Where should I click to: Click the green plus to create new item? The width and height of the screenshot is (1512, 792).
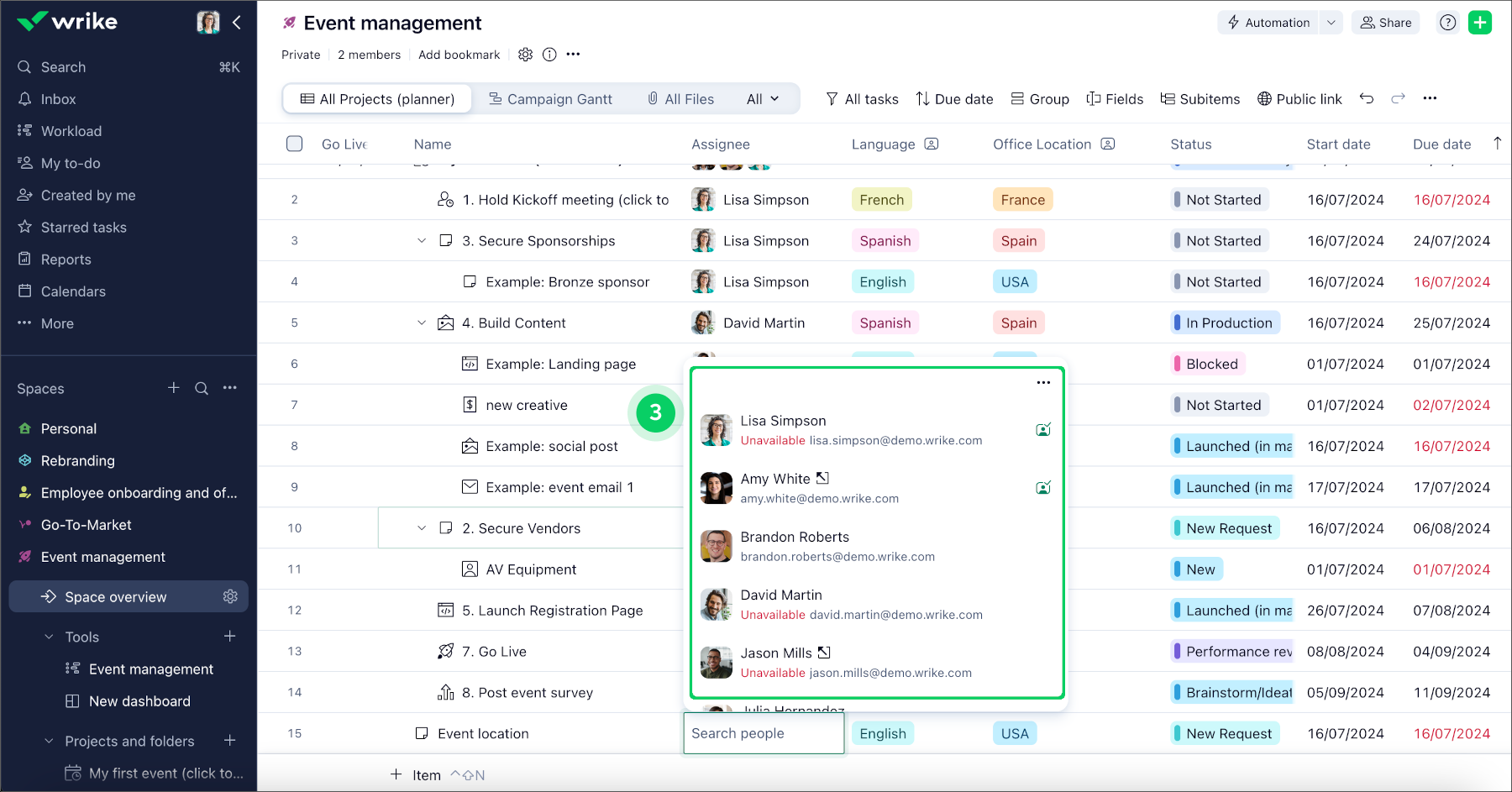click(1480, 22)
